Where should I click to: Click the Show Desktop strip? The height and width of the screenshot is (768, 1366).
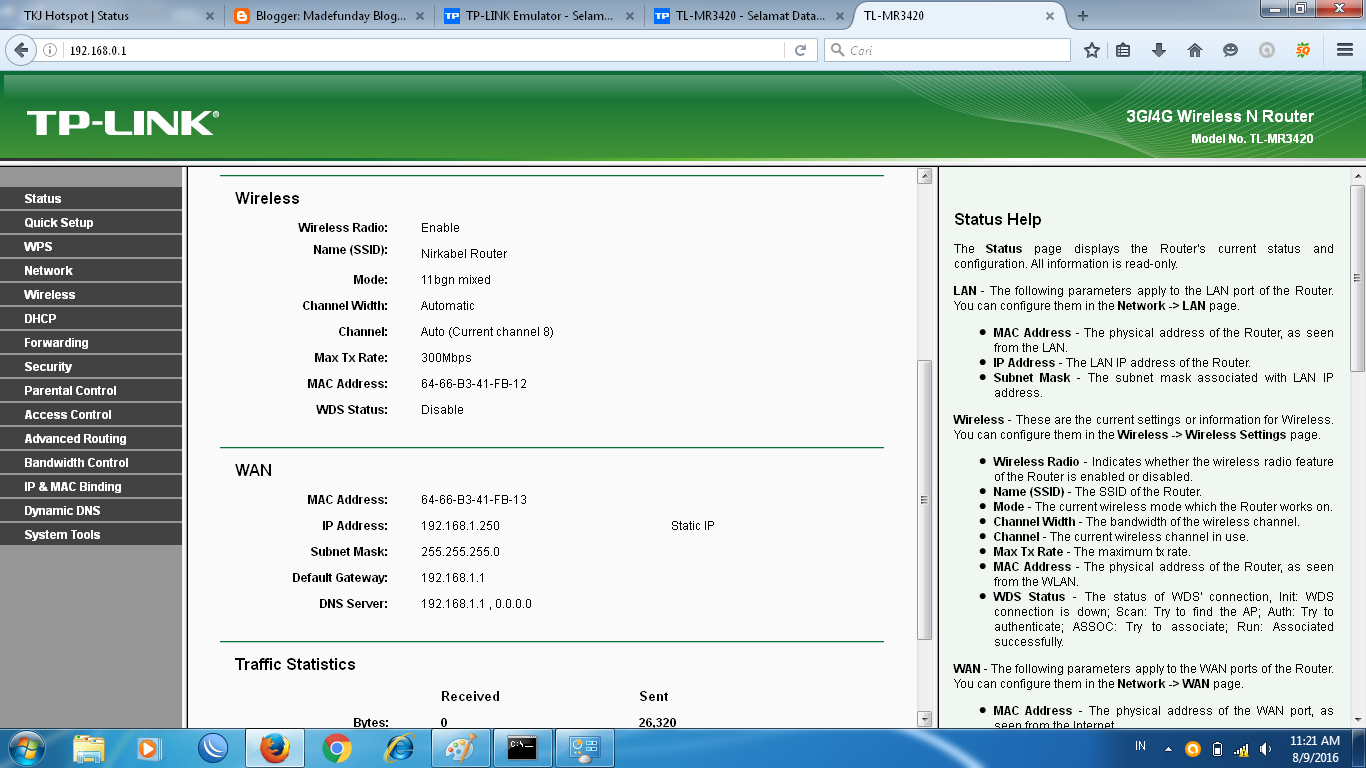(1359, 748)
